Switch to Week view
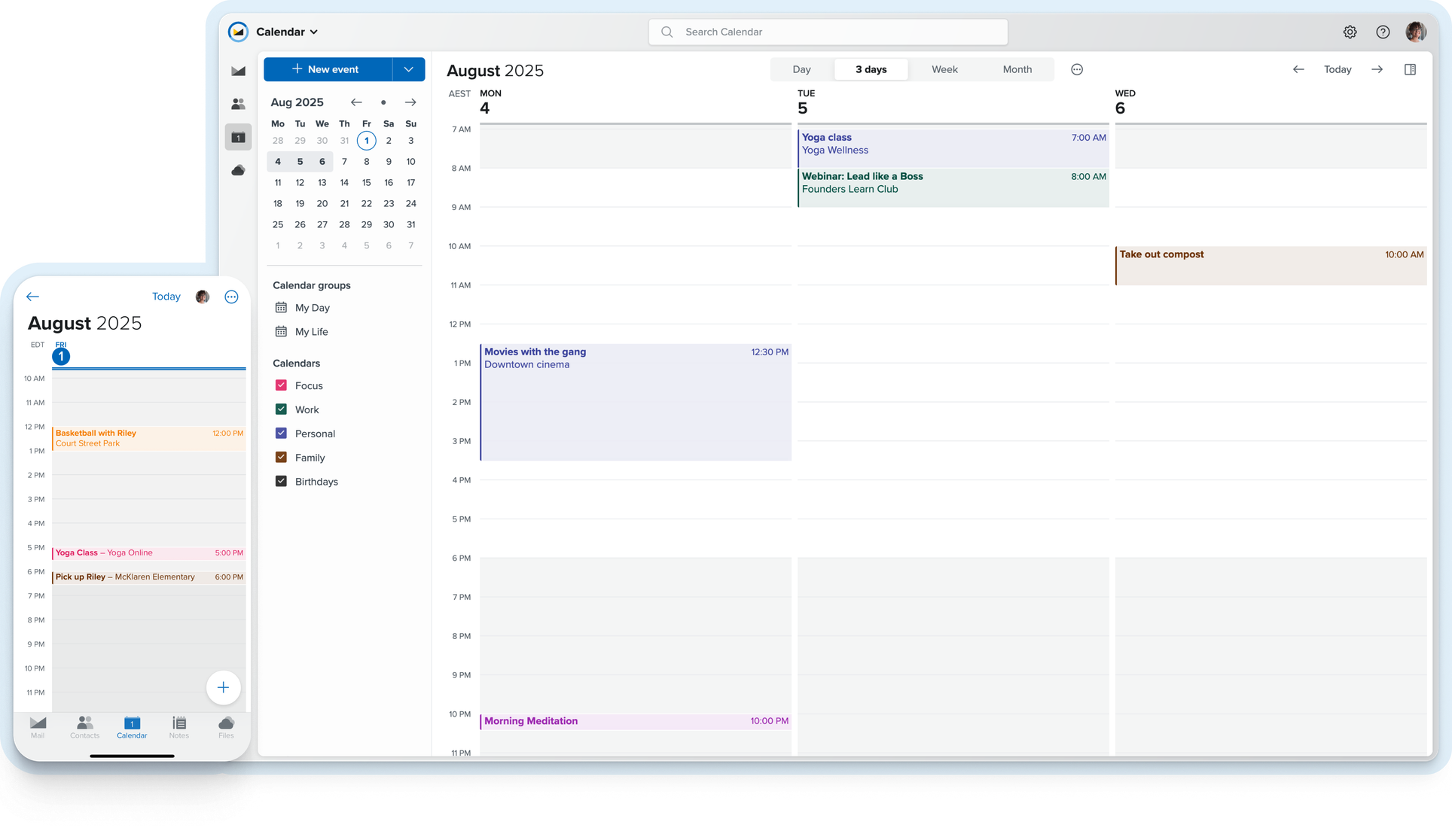1452x840 pixels. tap(944, 69)
